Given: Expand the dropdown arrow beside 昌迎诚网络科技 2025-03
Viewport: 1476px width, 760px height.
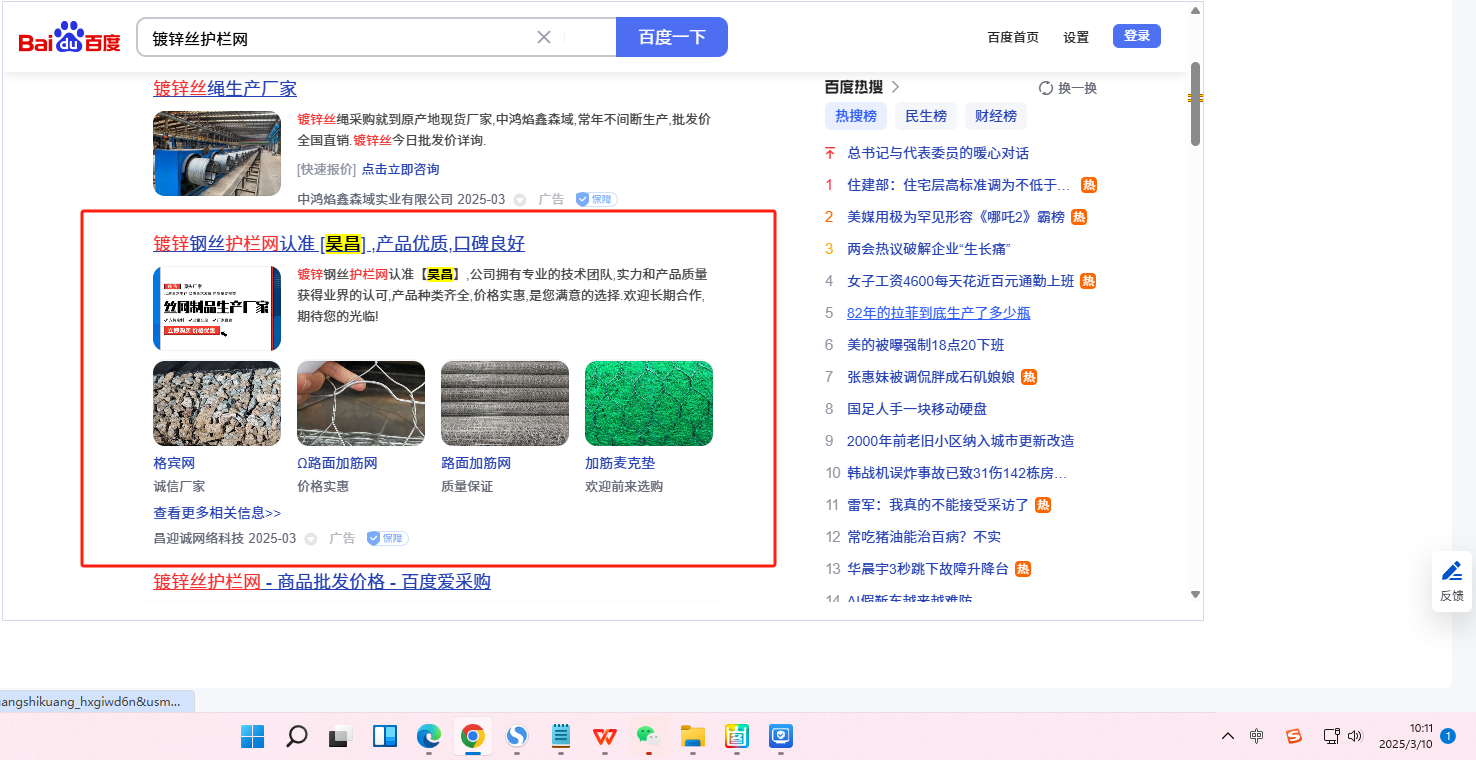Looking at the screenshot, I should tap(311, 539).
